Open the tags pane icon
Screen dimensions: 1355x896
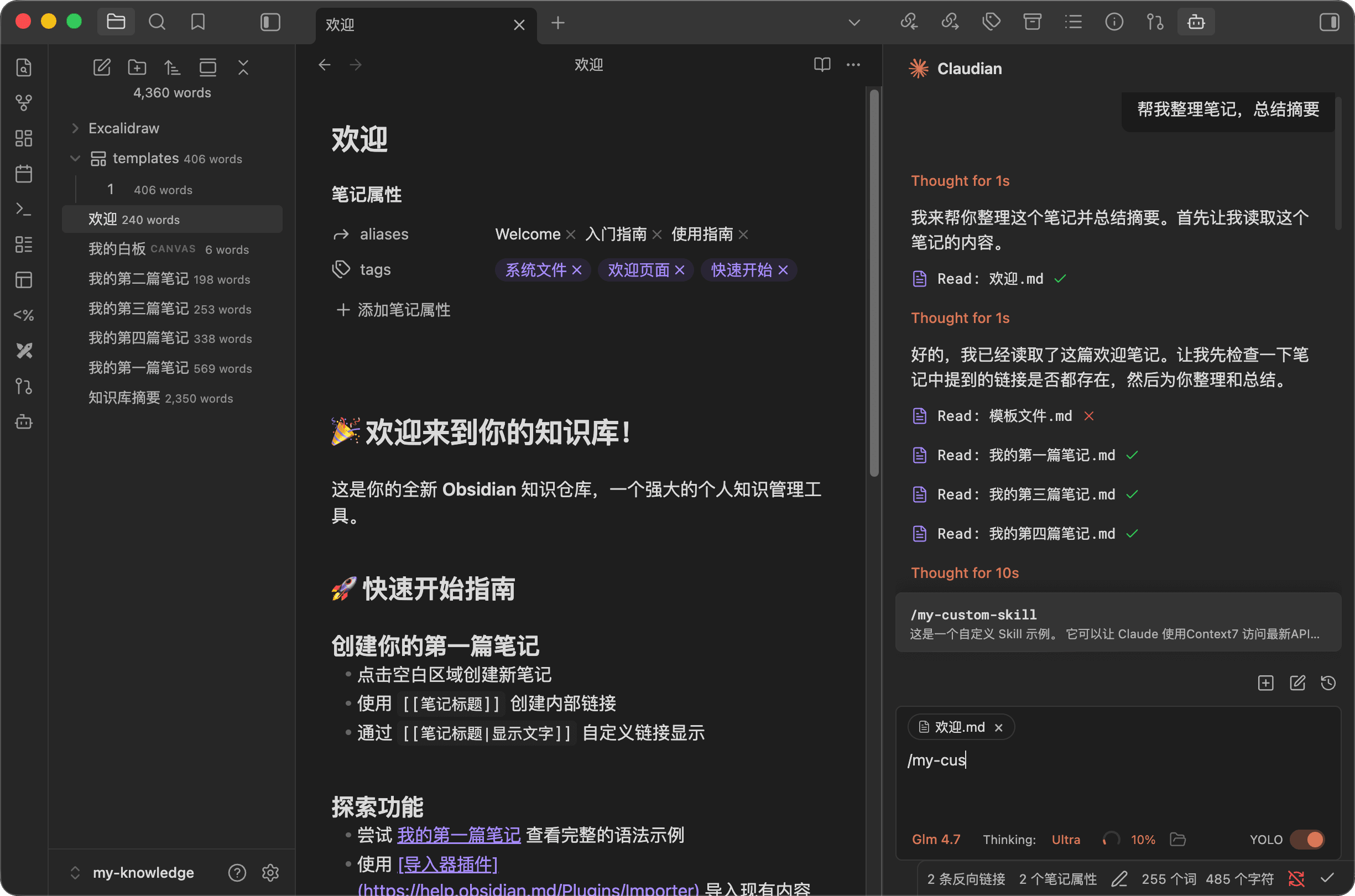click(x=991, y=22)
